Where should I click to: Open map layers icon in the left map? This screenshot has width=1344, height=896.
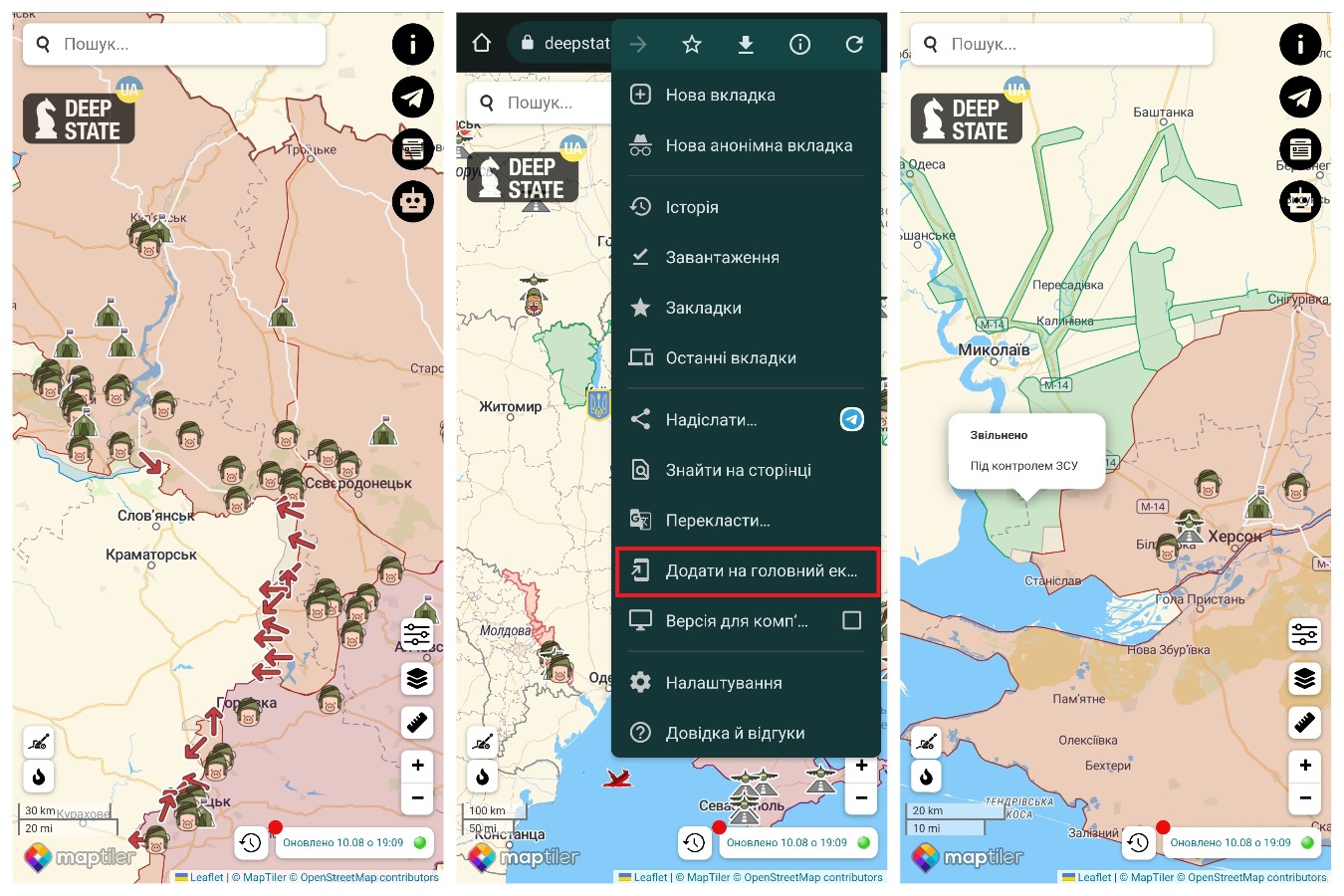point(417,678)
